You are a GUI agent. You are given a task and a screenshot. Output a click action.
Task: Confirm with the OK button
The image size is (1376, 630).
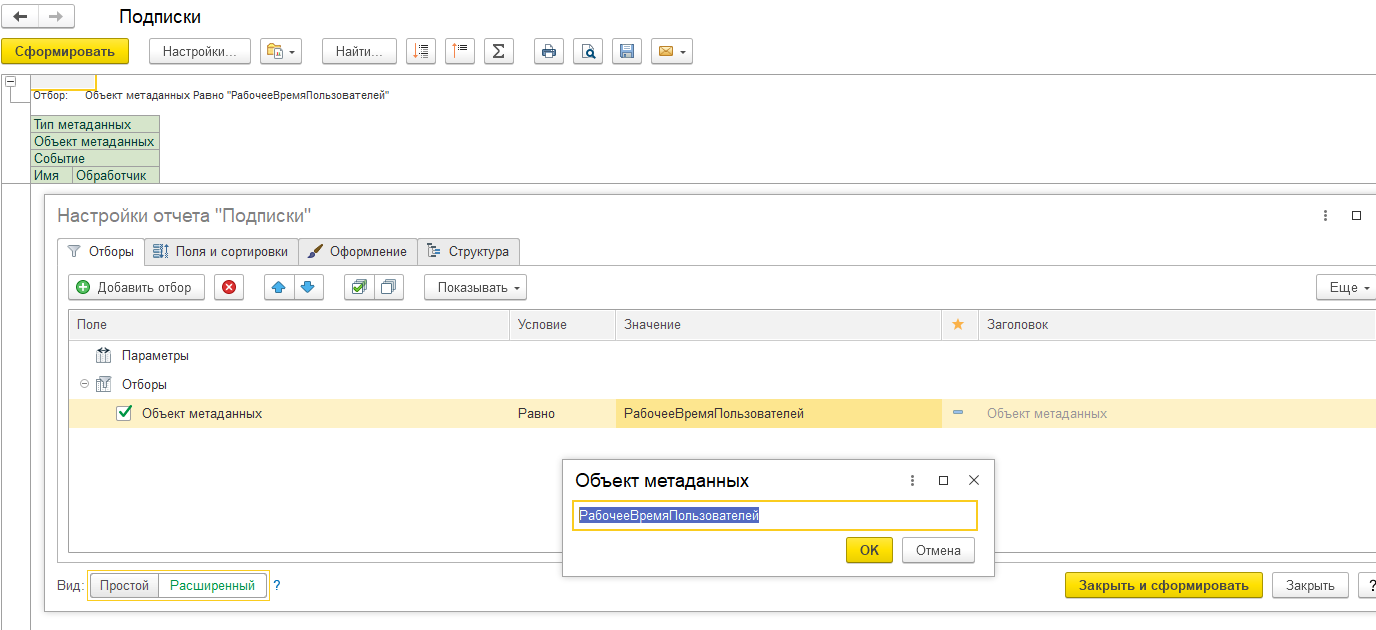(x=869, y=550)
